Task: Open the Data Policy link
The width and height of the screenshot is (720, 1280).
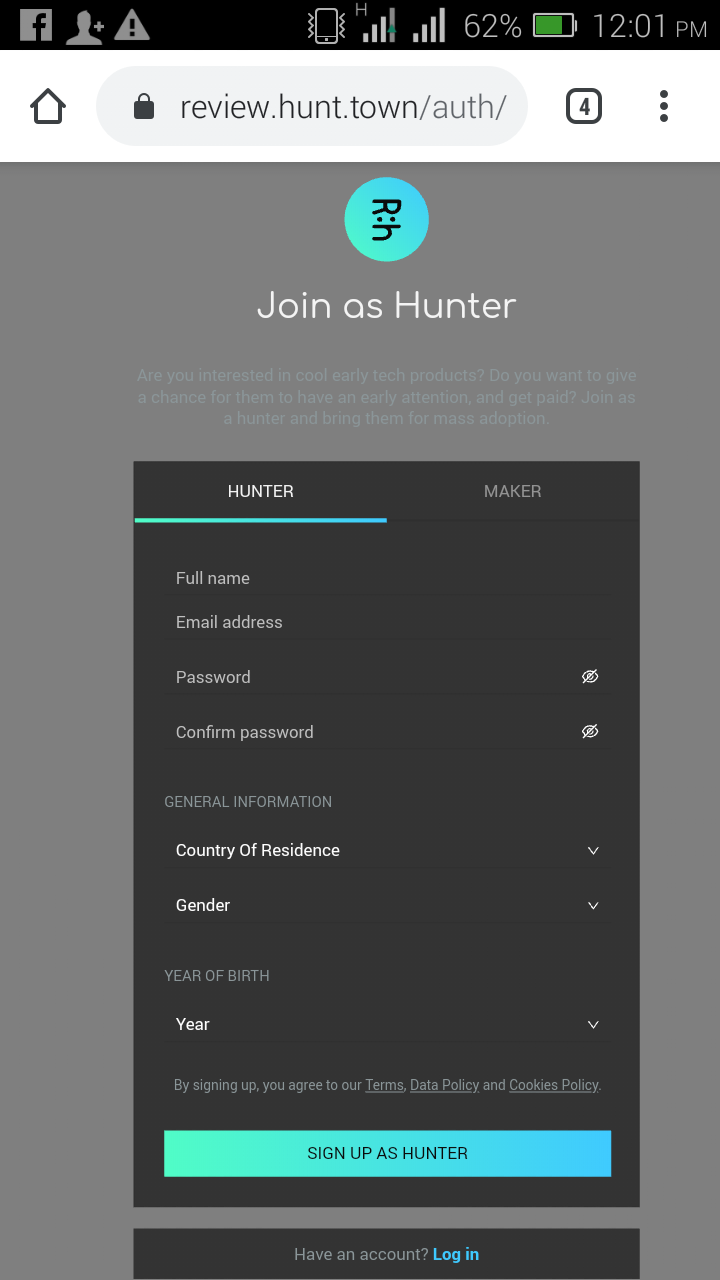Action: pos(444,1085)
